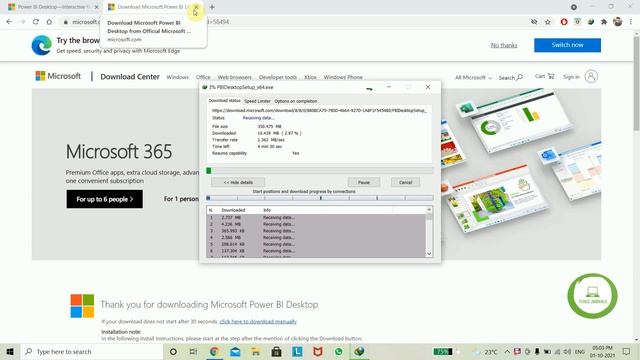The width and height of the screenshot is (640, 360).
Task: Open the clock showing 01-10-2021
Action: click(x=602, y=351)
